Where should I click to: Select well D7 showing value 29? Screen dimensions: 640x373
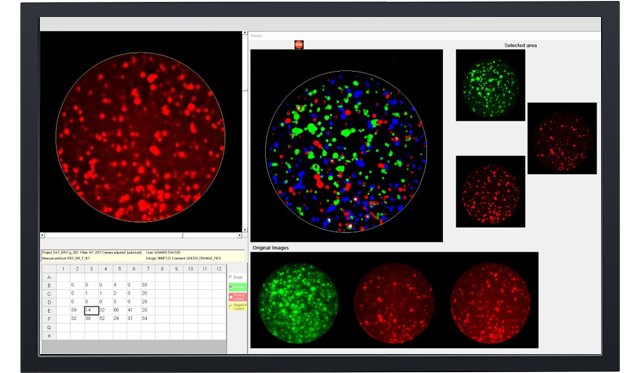[148, 302]
